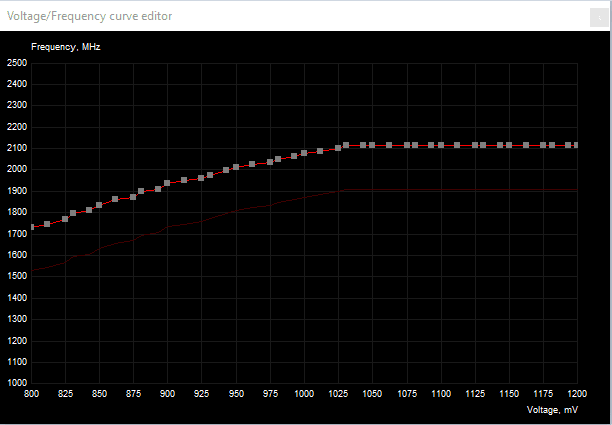Click the 1300 frequency axis label
612x425 pixels.
[x=17, y=319]
